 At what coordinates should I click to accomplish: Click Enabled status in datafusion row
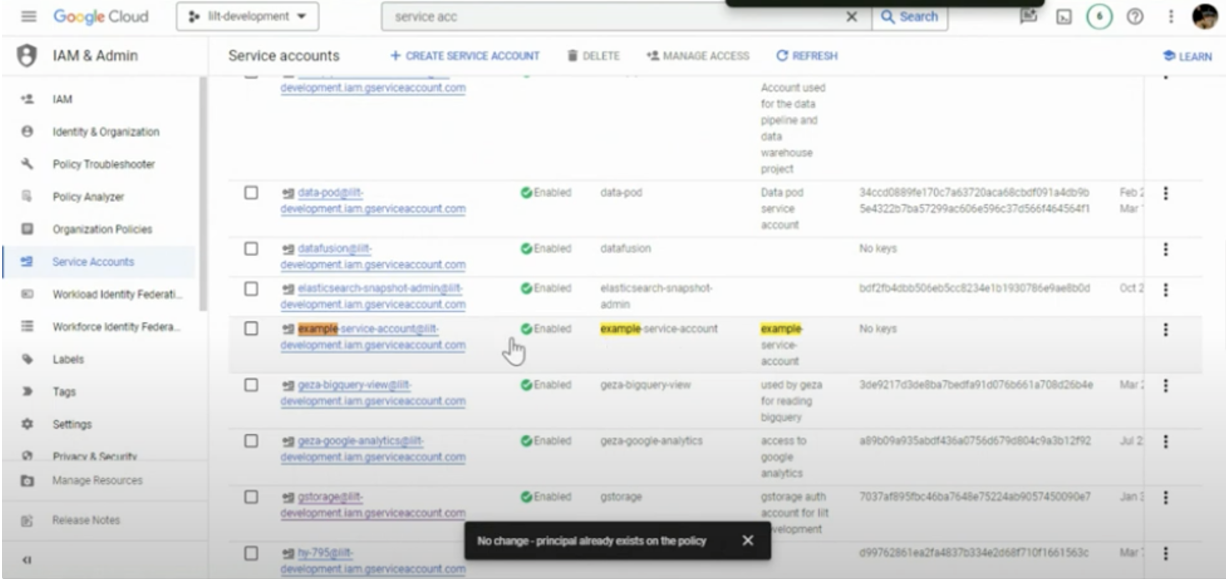point(546,248)
